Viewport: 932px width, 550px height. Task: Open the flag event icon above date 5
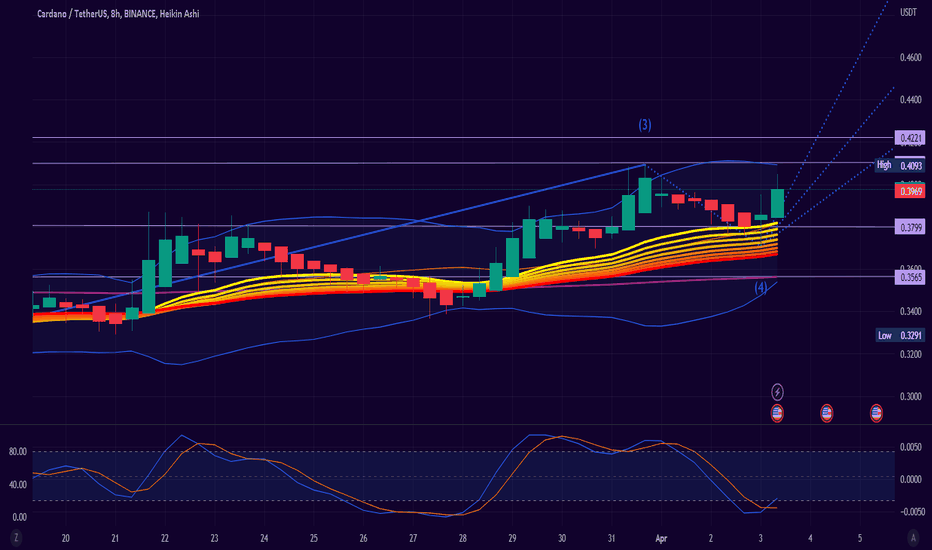pyautogui.click(x=876, y=413)
